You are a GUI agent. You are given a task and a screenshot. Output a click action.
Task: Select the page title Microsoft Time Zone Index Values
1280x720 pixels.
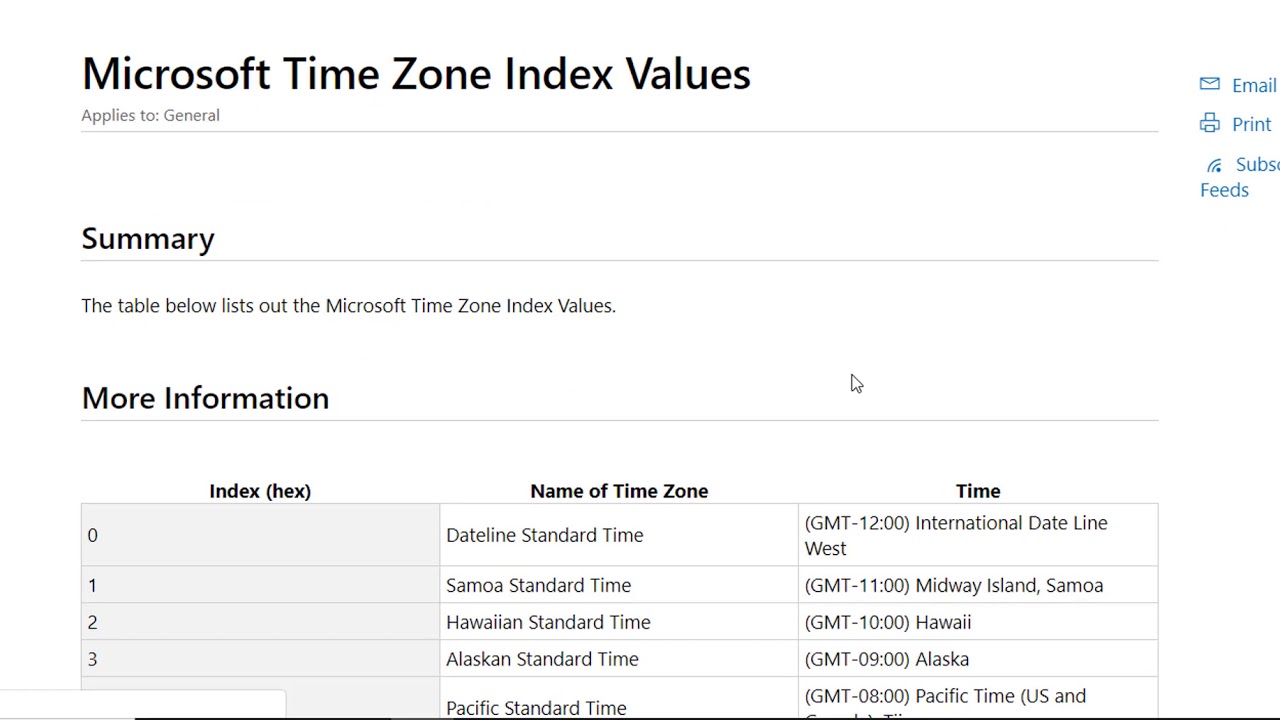pos(416,73)
